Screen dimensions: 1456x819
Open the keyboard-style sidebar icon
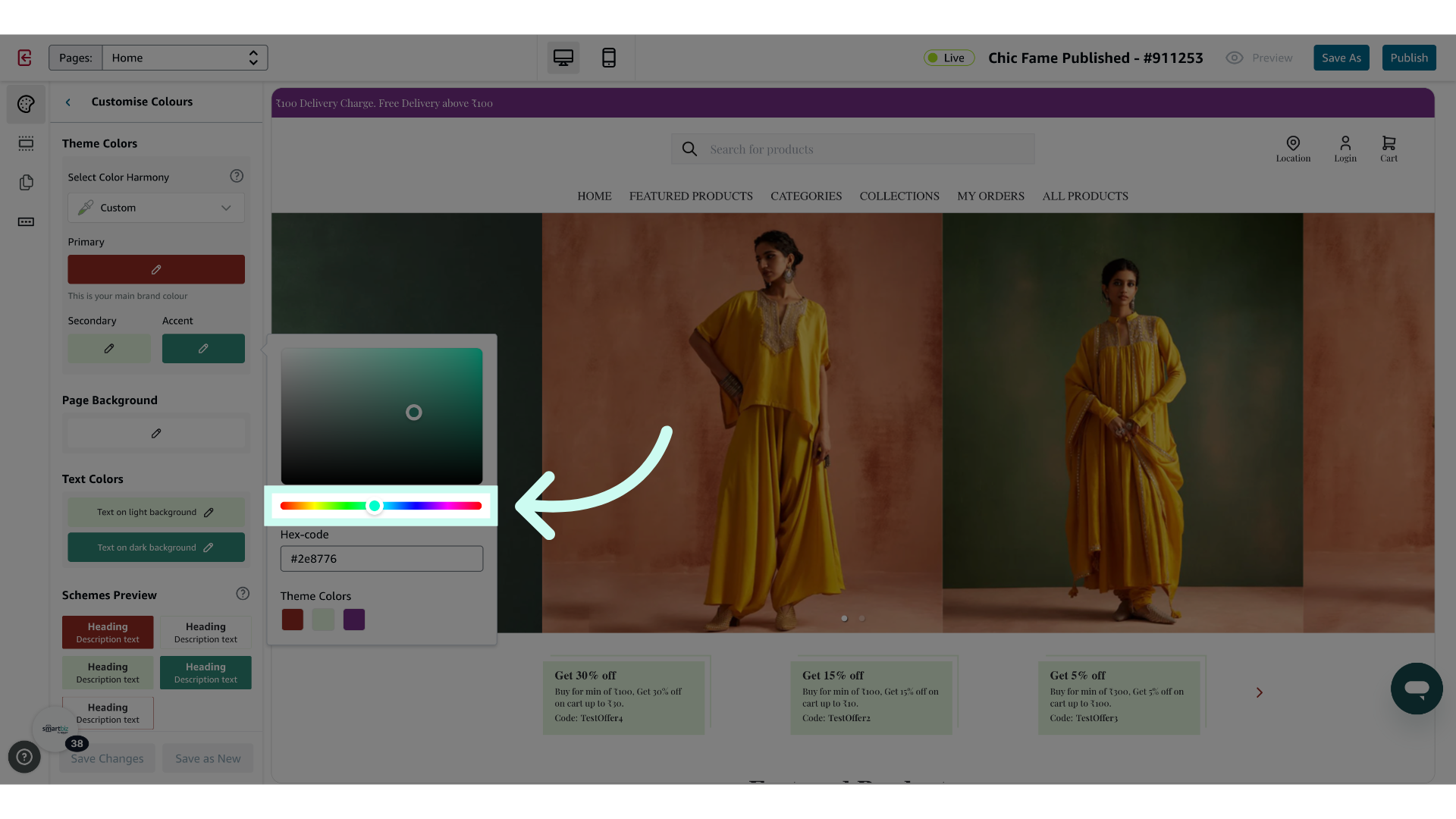(26, 222)
